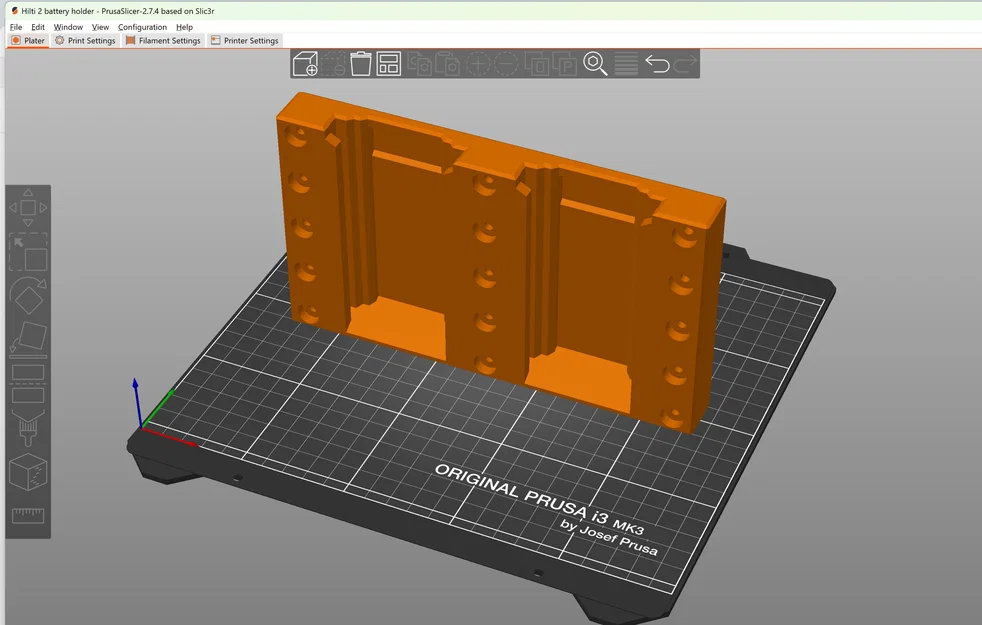Select the Seam painting cube tool
This screenshot has height=625, width=982.
[28, 472]
